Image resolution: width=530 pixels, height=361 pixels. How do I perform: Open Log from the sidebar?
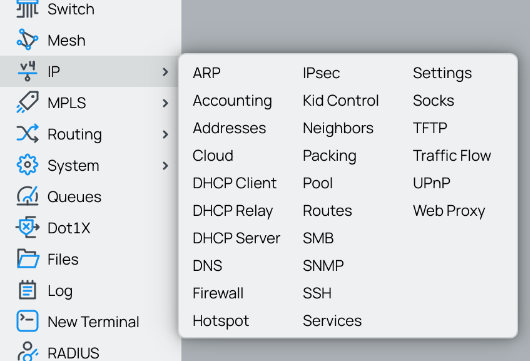pyautogui.click(x=60, y=291)
